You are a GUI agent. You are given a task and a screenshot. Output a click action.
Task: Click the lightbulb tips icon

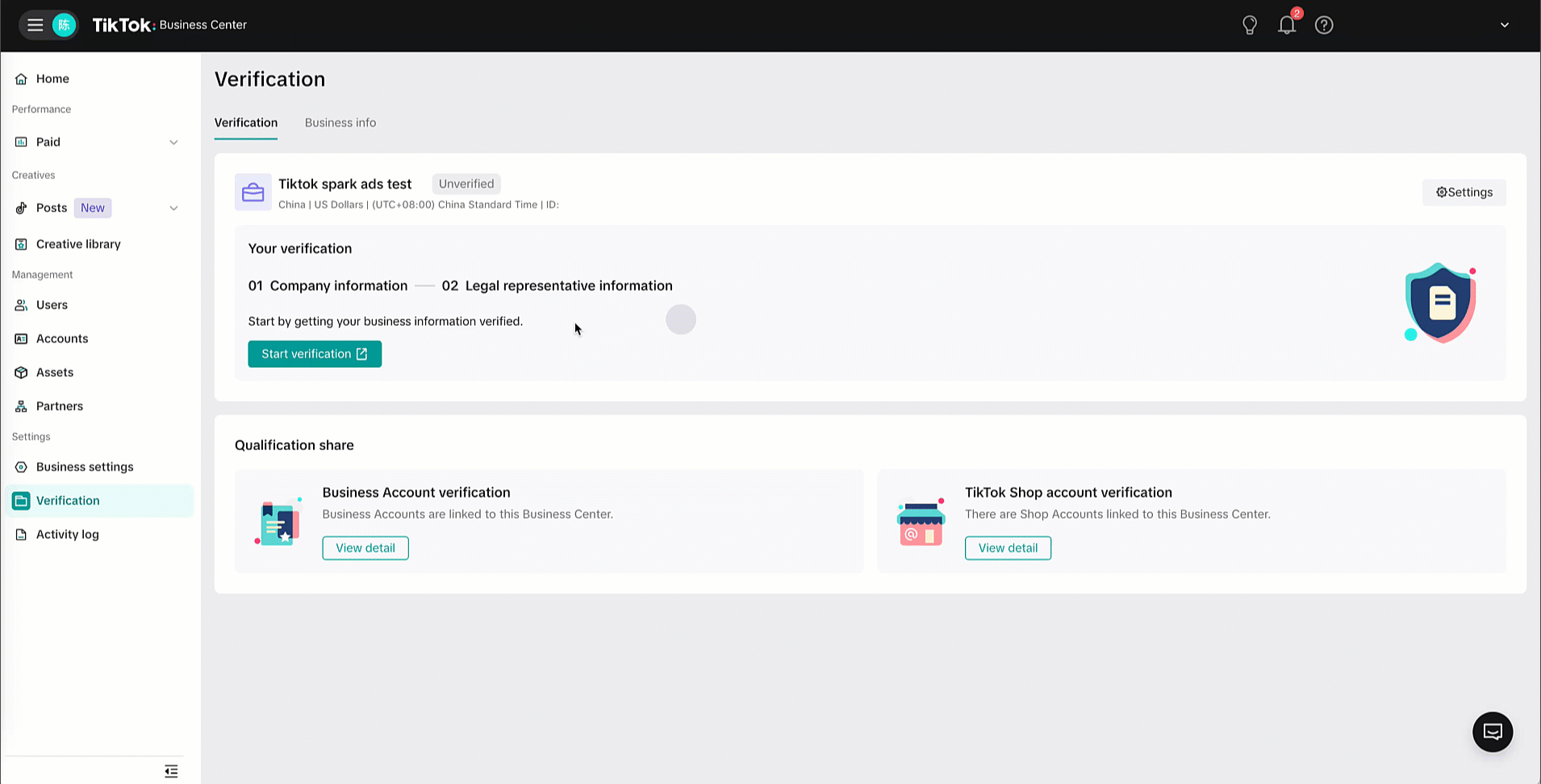pyautogui.click(x=1249, y=25)
